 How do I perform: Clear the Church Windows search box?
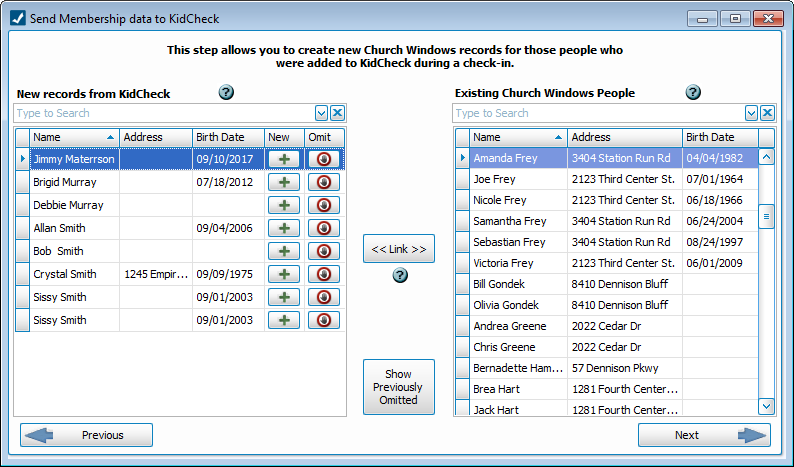[x=767, y=113]
